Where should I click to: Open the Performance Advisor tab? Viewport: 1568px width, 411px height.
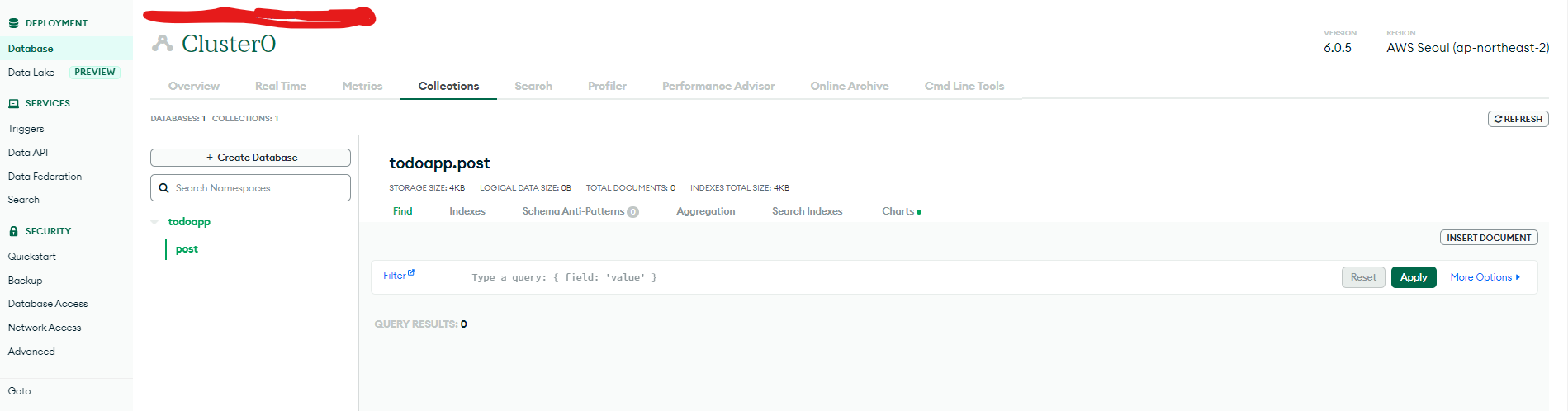tap(718, 86)
